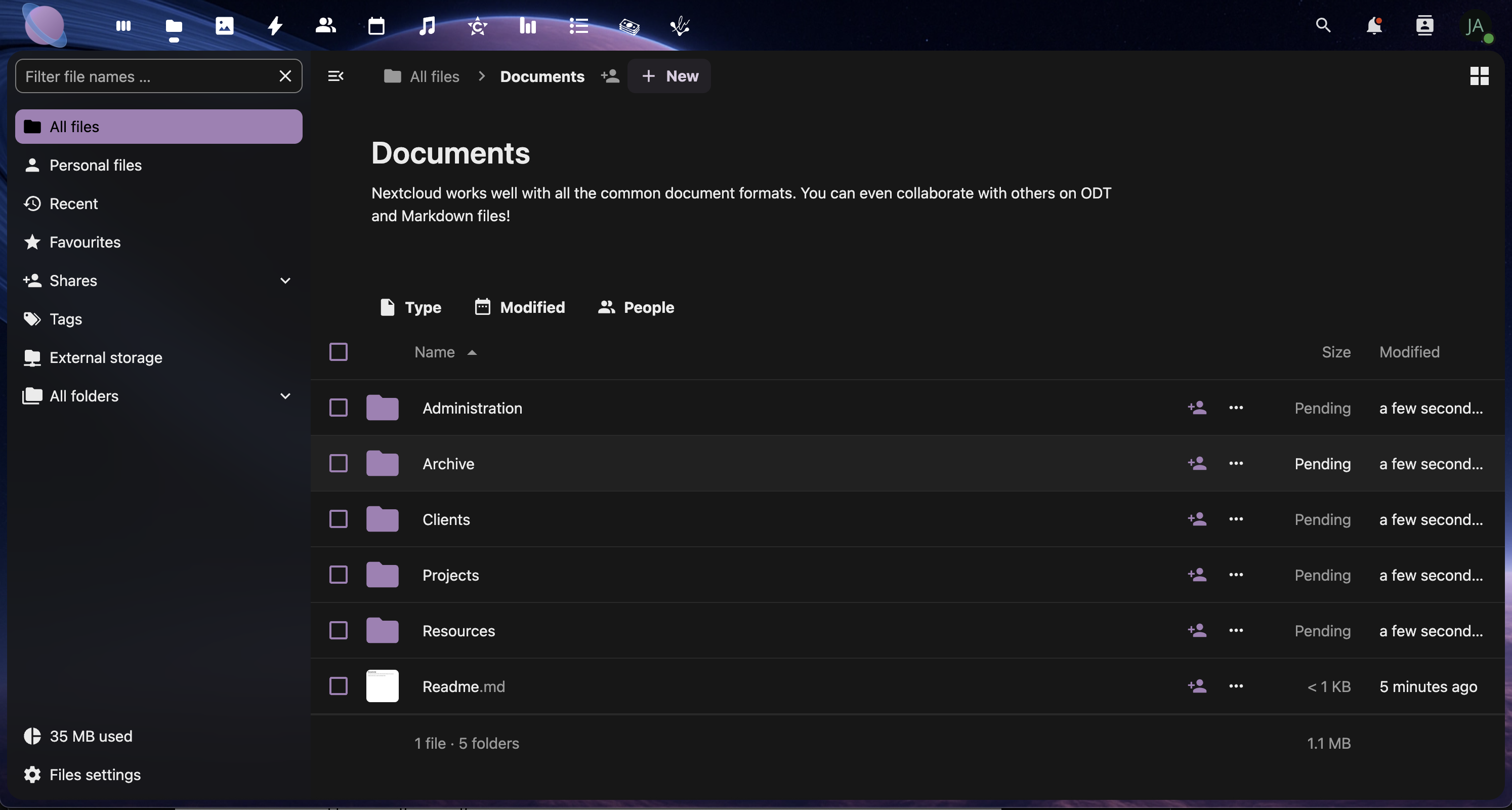Viewport: 1512px width, 810px height.
Task: Go to Favourites in sidebar
Action: 85,242
